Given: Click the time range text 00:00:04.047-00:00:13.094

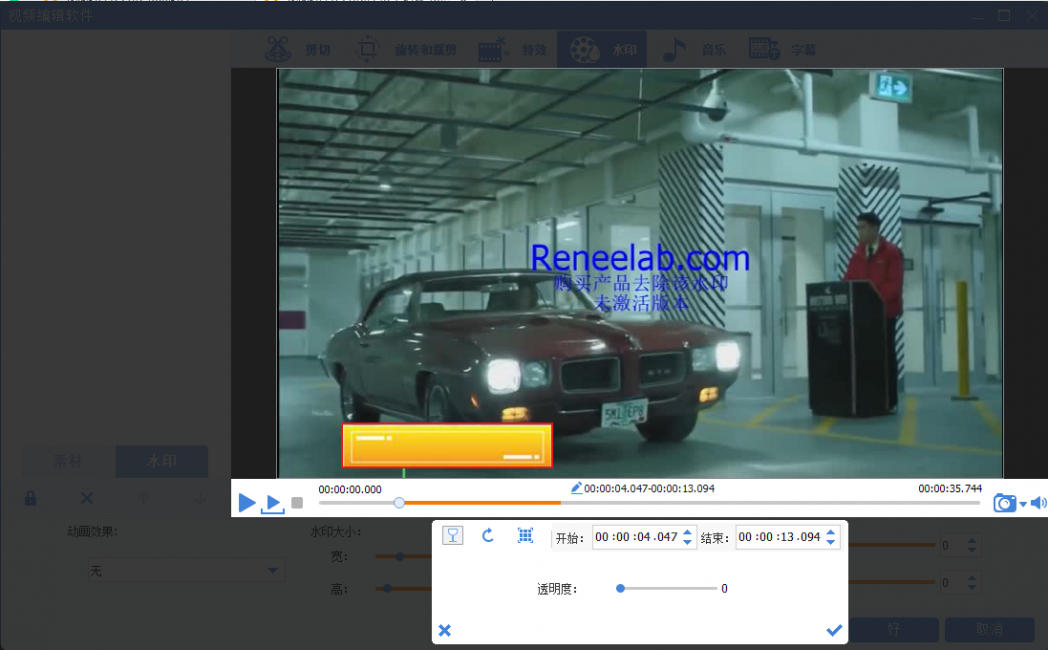Looking at the screenshot, I should click(649, 488).
